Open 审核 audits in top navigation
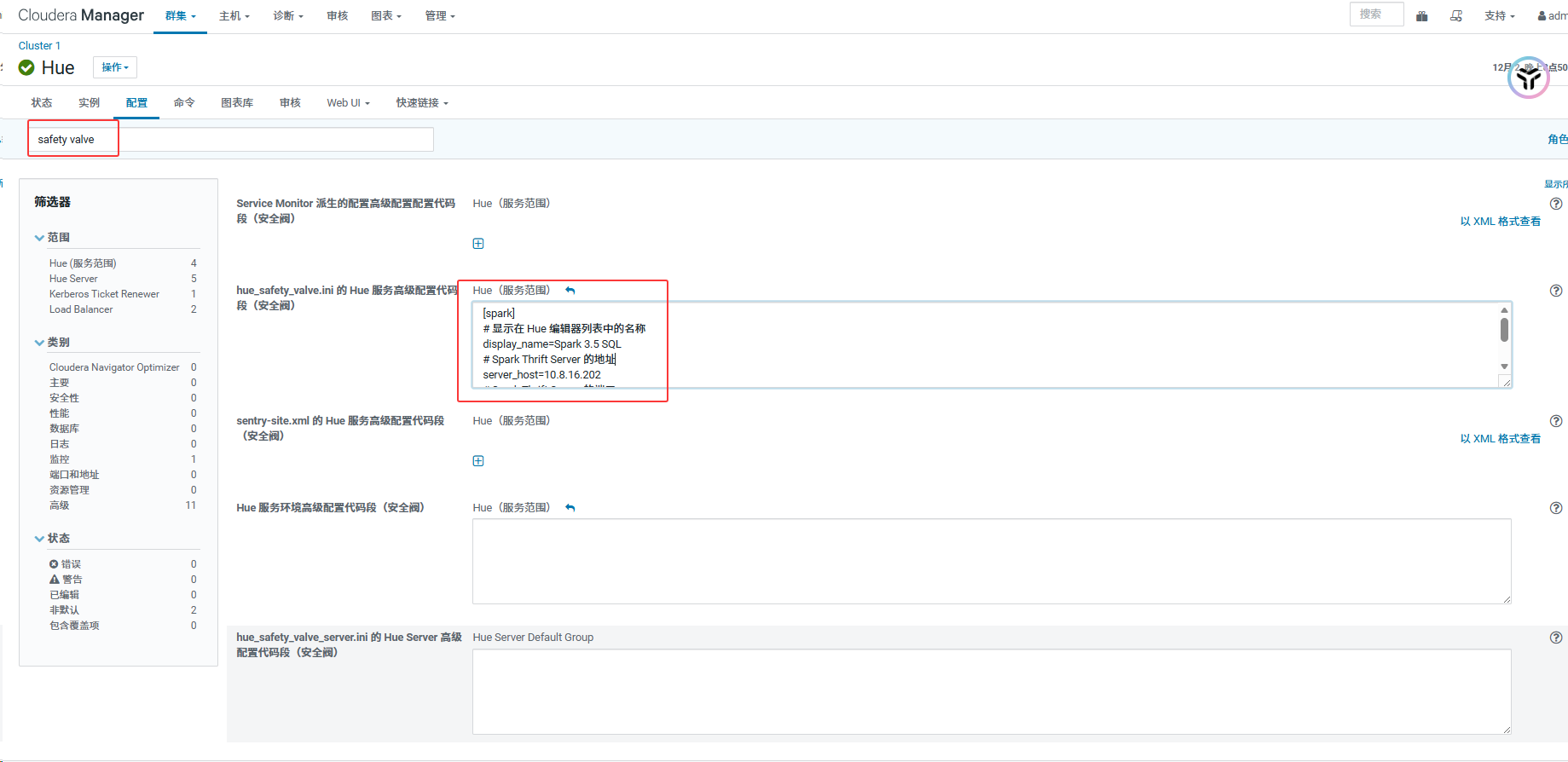The image size is (1568, 762). click(x=338, y=16)
